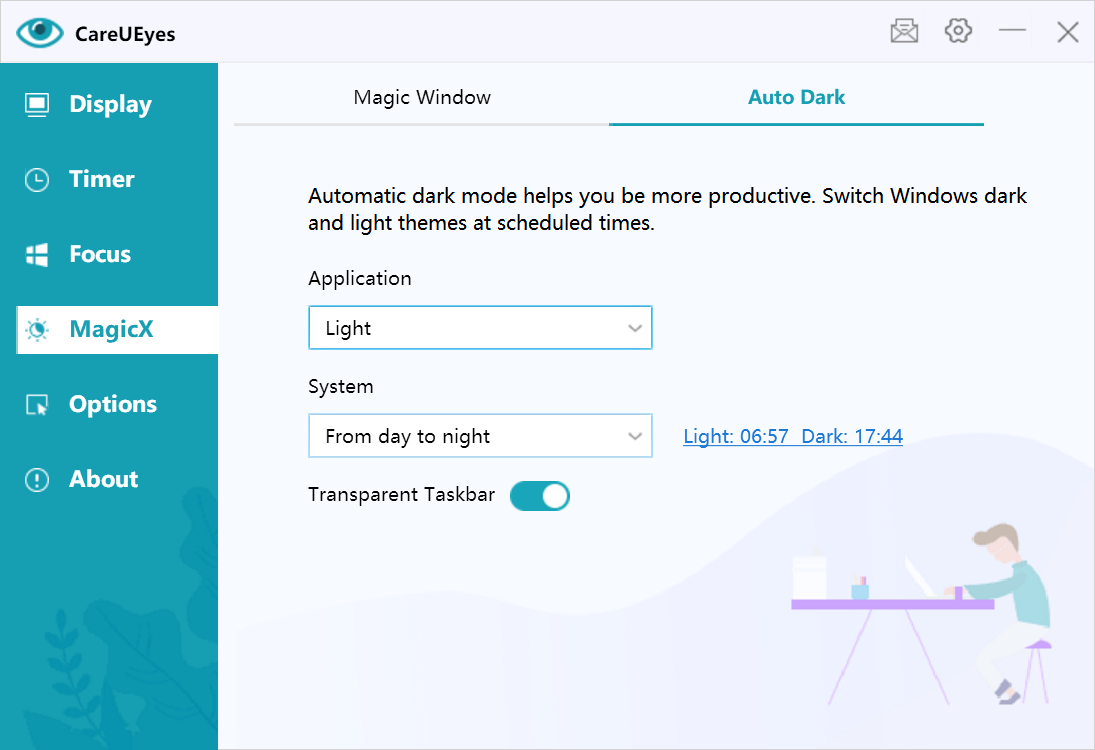Click the About exclamation icon
This screenshot has width=1095, height=750.
tap(37, 480)
